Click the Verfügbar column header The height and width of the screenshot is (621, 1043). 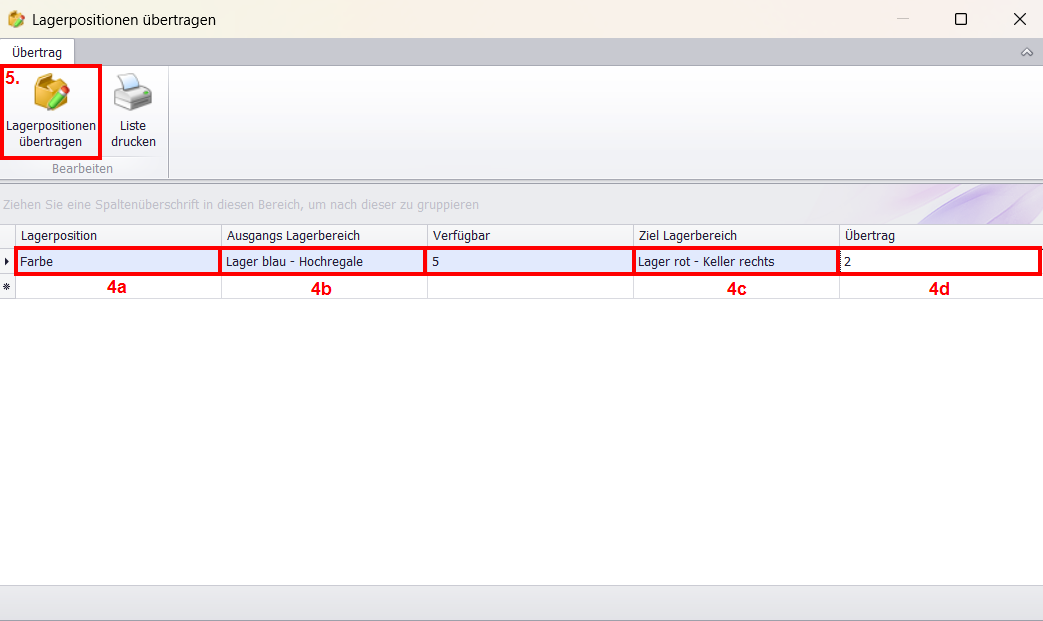530,235
